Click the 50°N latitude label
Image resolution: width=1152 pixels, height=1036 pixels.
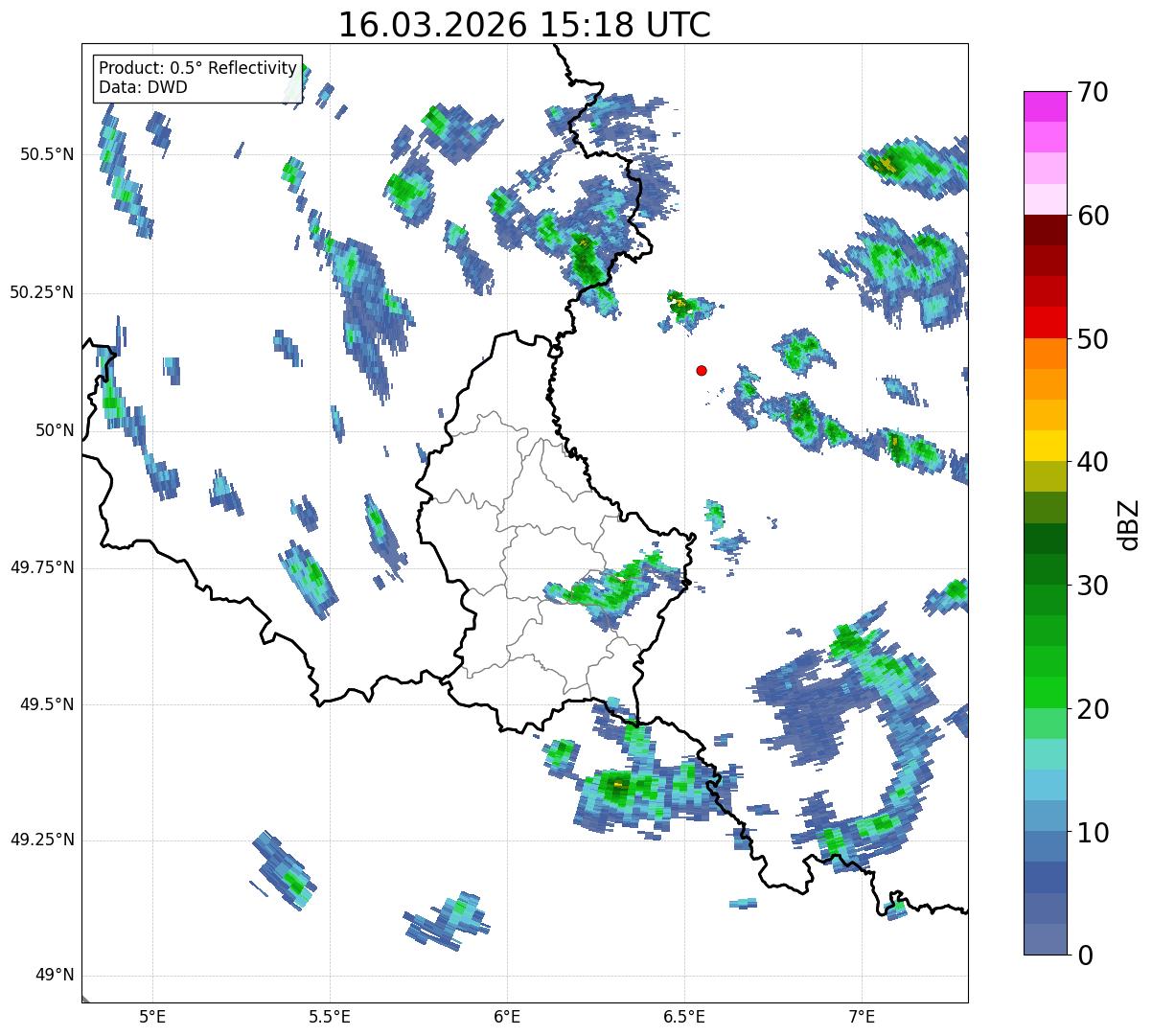point(55,430)
